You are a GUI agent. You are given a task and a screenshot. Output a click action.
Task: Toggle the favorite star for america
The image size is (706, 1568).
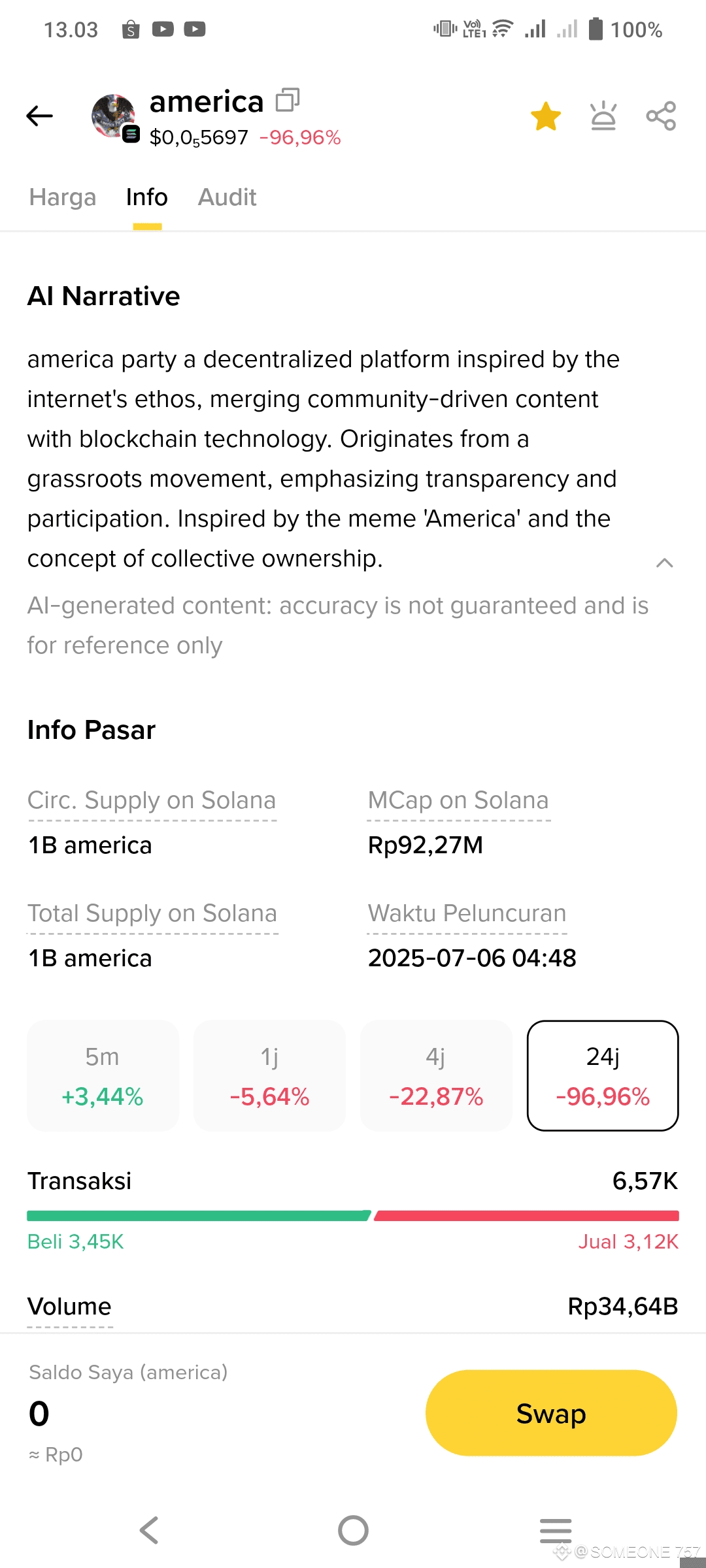pos(546,116)
